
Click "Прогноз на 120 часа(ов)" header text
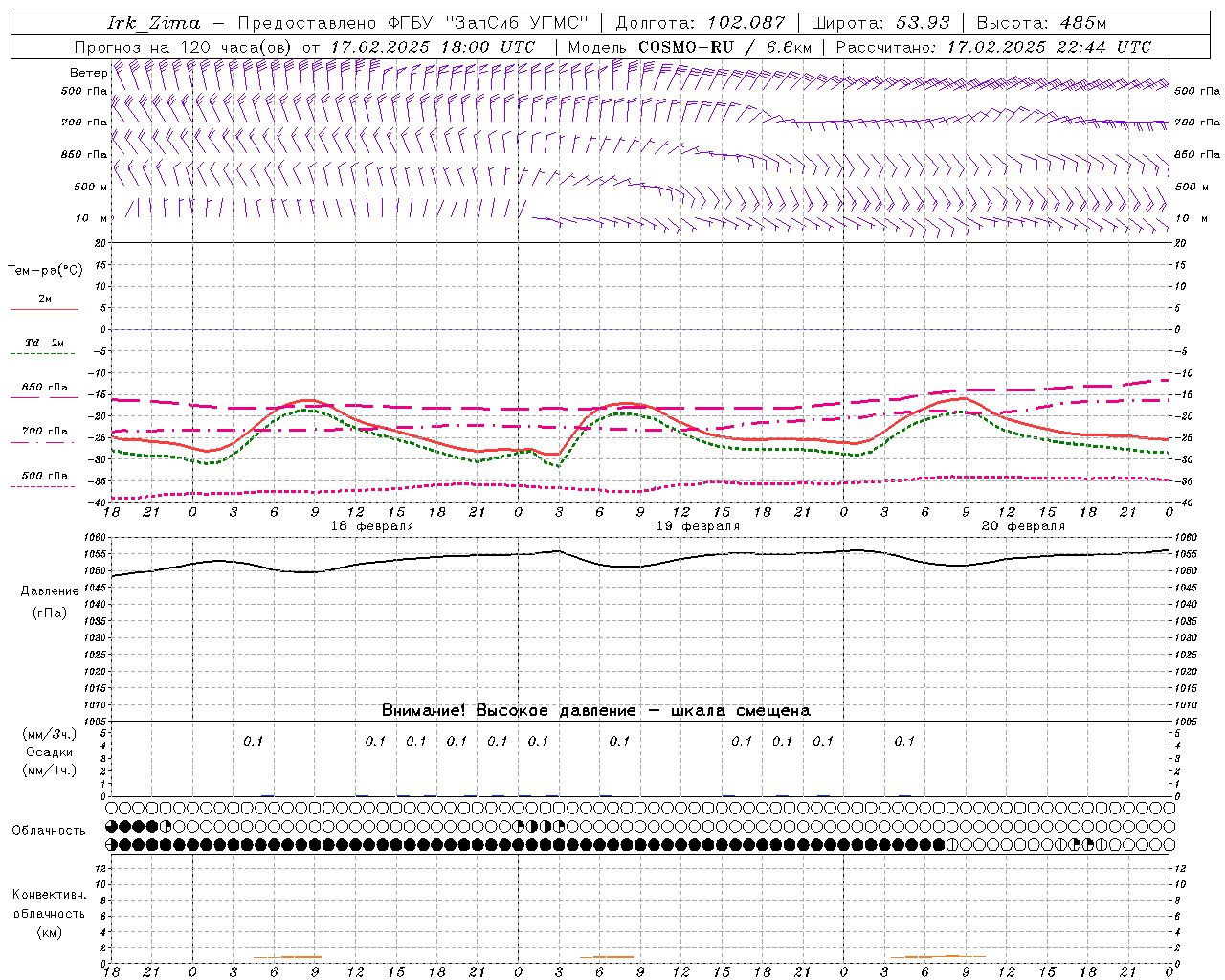pos(185,47)
